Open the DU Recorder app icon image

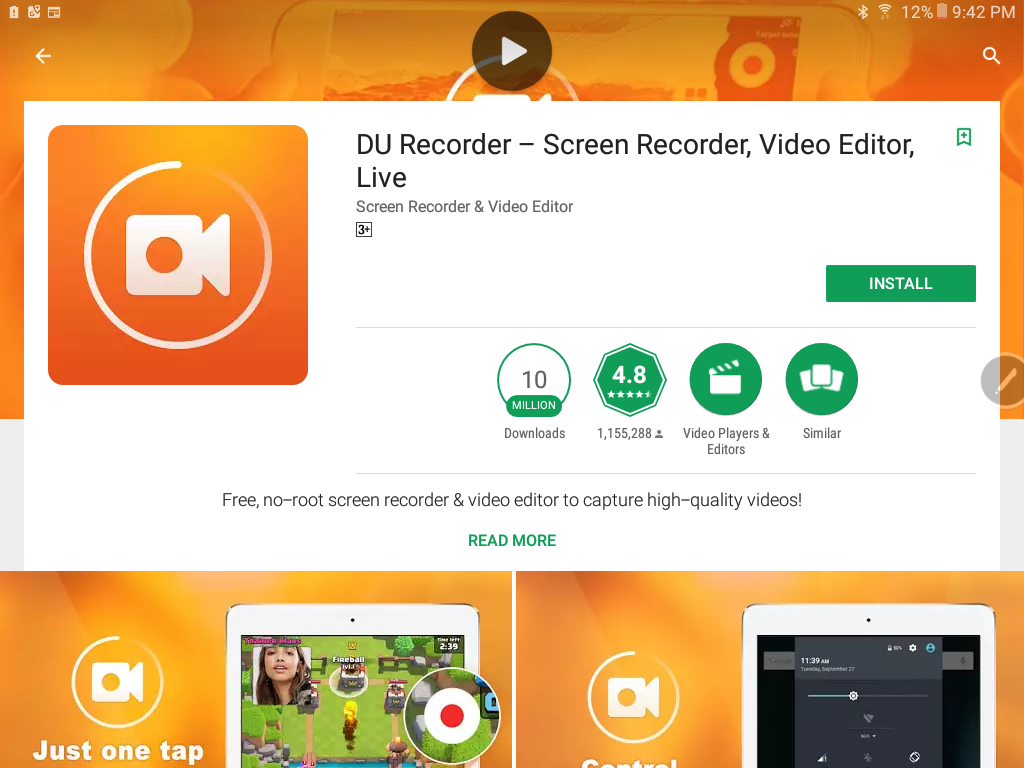click(x=178, y=255)
